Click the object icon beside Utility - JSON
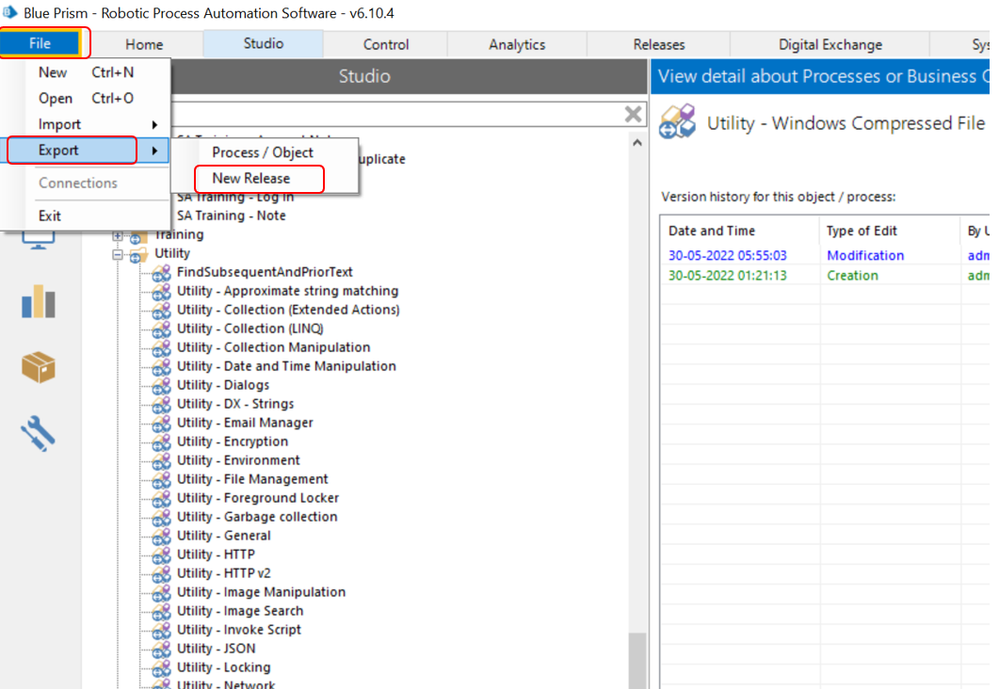 point(161,649)
